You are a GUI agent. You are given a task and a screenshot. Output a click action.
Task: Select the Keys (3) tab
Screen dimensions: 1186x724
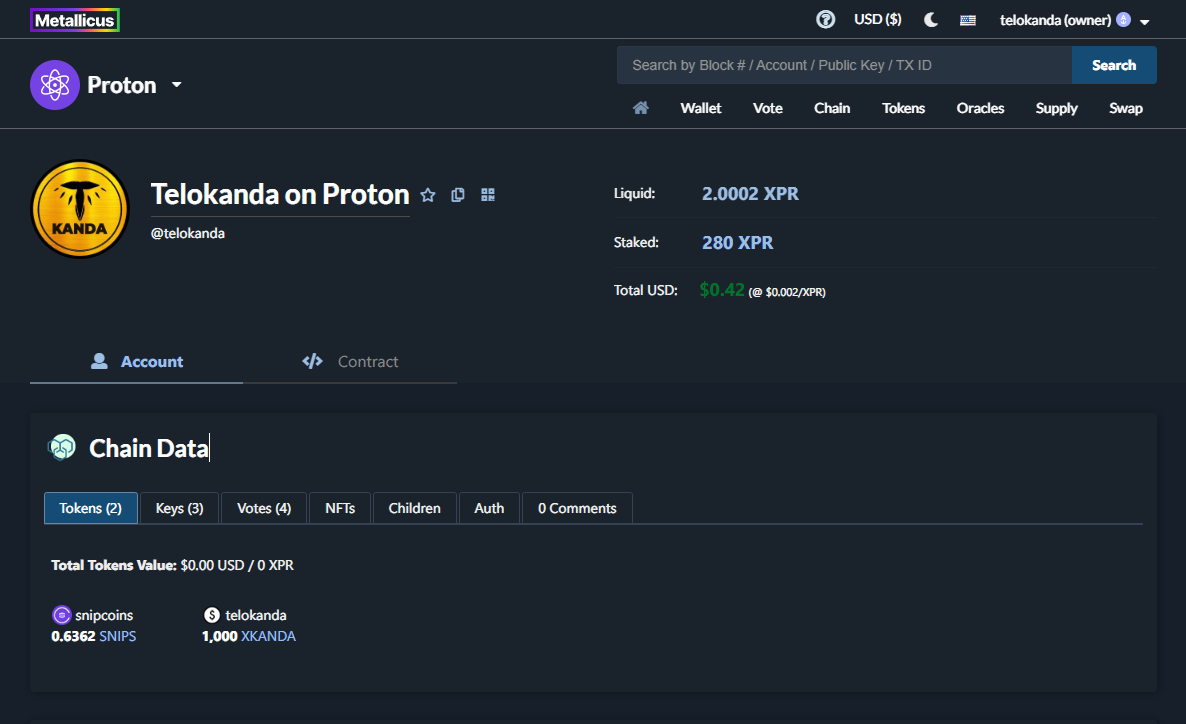[179, 508]
